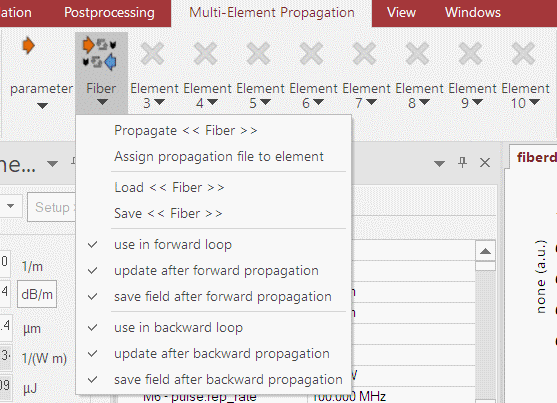
Task: Click the dB/m unit button
Action: [37, 294]
